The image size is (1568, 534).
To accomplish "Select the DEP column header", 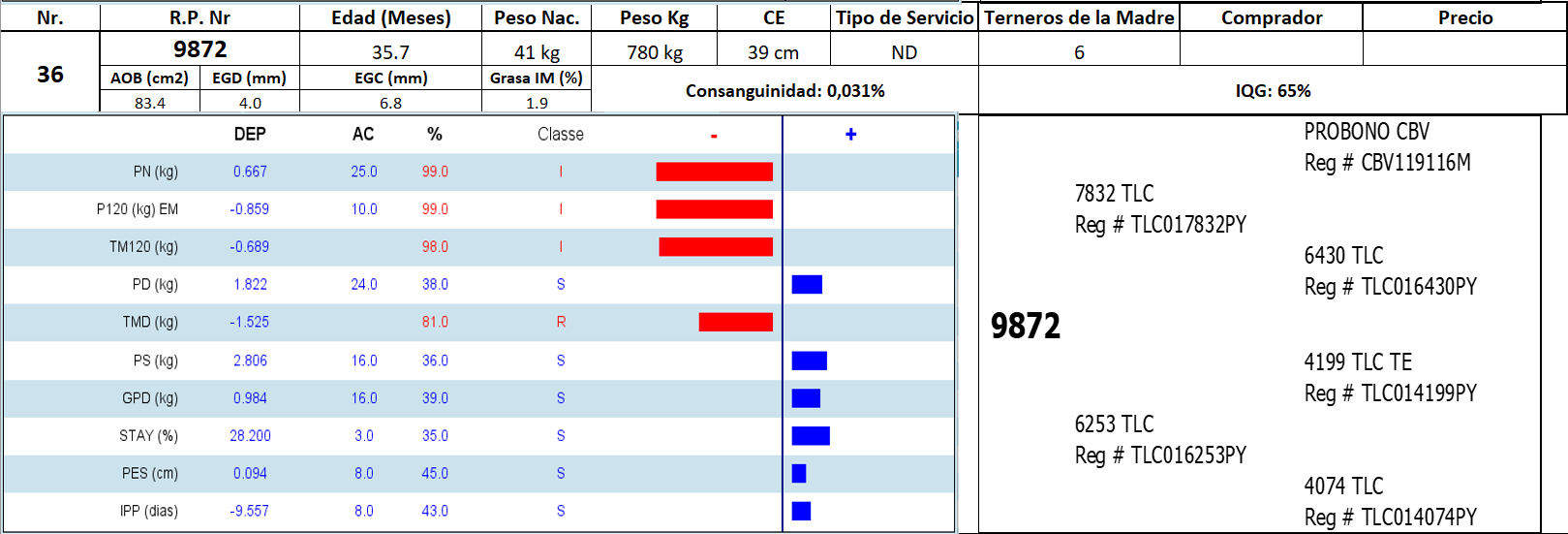I will pyautogui.click(x=250, y=135).
